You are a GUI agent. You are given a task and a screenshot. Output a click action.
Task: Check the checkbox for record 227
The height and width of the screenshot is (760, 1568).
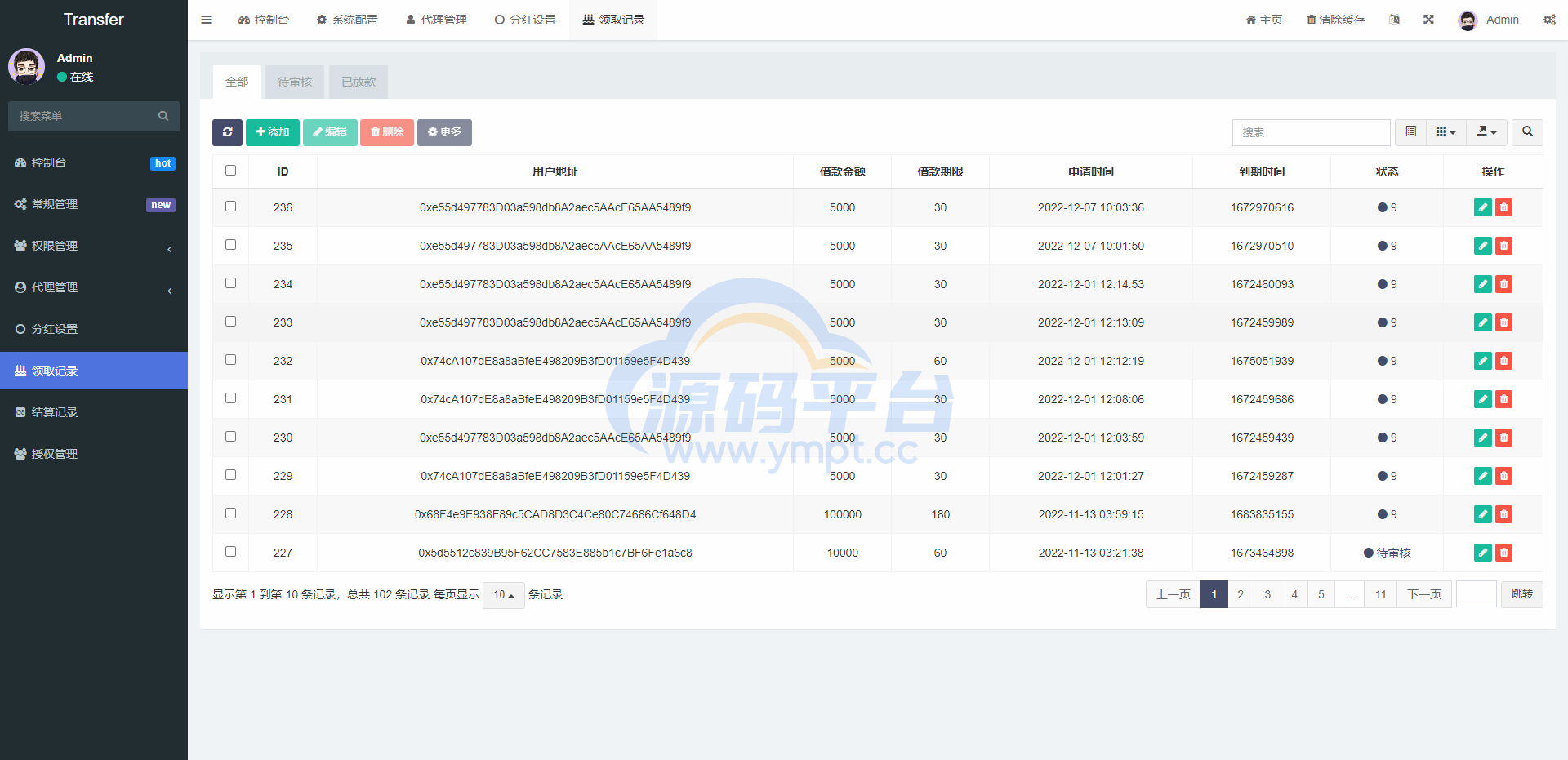coord(230,552)
